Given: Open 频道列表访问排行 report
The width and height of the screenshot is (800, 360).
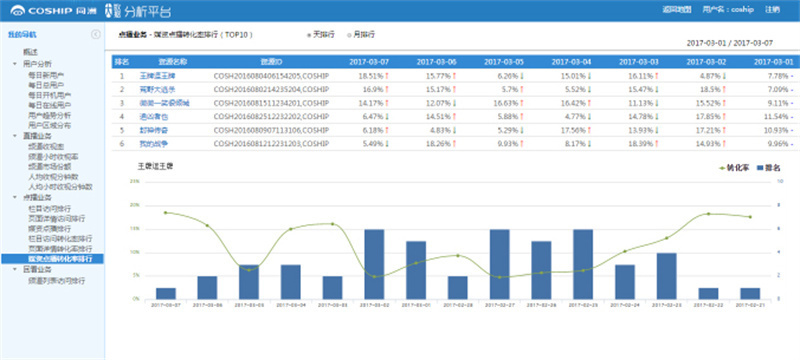Looking at the screenshot, I should point(57,281).
